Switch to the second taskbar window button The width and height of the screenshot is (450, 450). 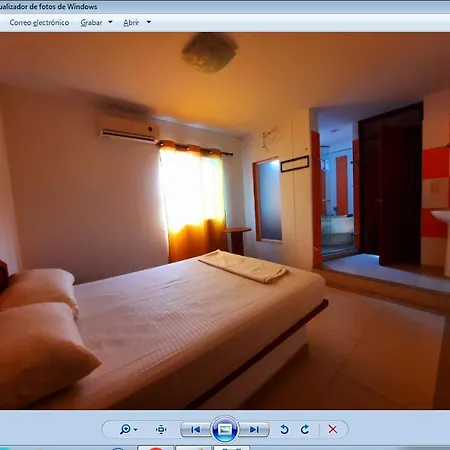click(x=193, y=448)
